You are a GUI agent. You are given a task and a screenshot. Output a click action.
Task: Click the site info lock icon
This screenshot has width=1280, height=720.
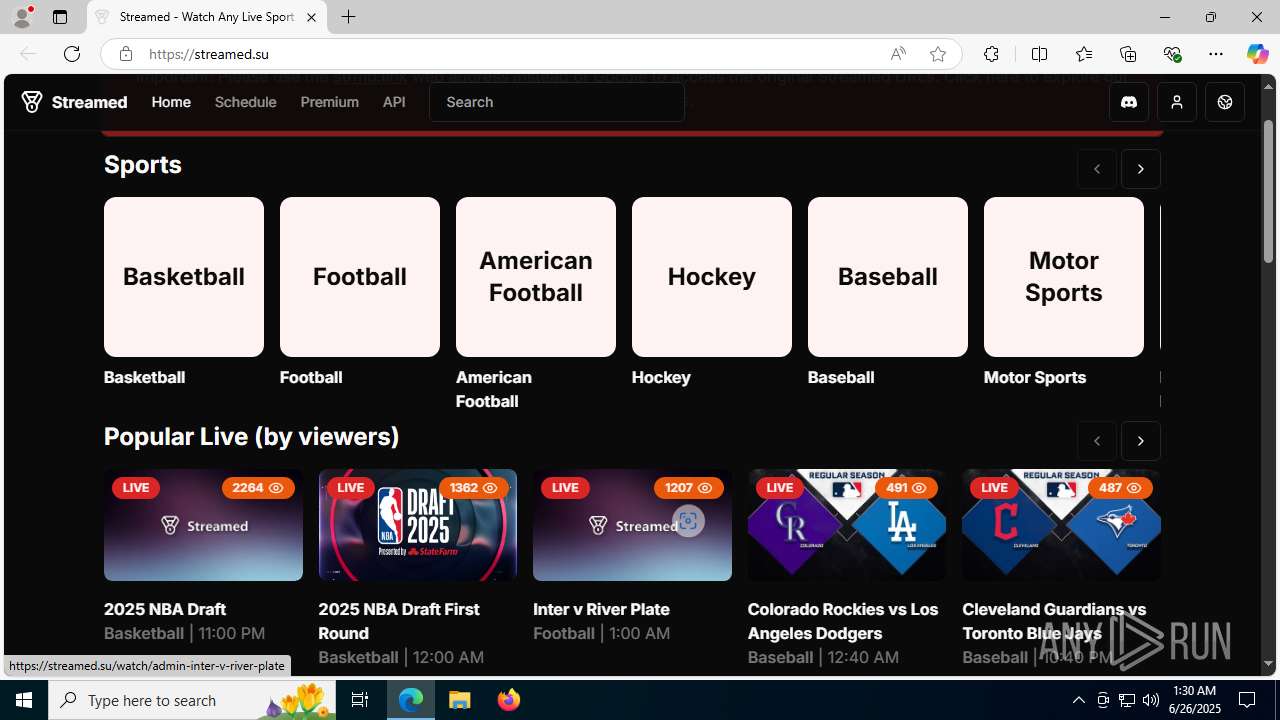click(126, 54)
